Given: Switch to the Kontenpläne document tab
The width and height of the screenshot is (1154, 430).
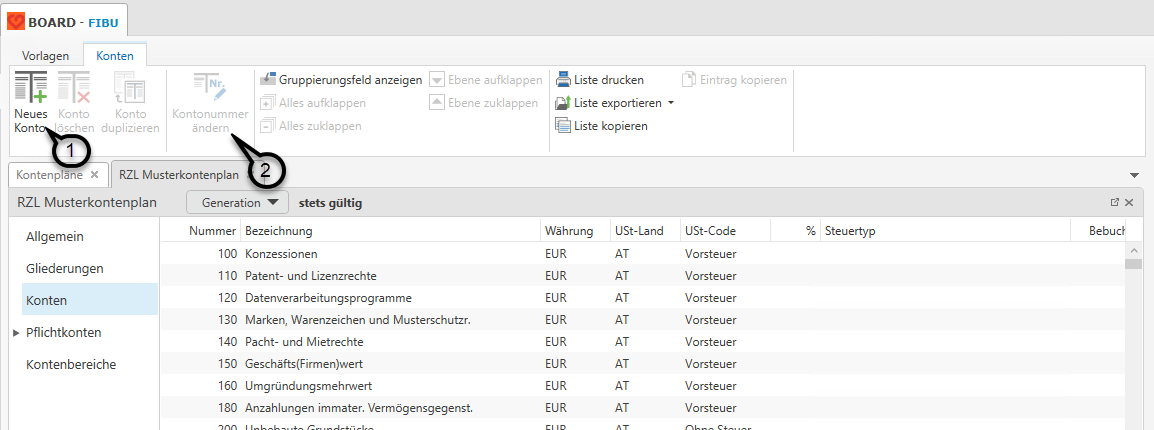Looking at the screenshot, I should point(50,174).
